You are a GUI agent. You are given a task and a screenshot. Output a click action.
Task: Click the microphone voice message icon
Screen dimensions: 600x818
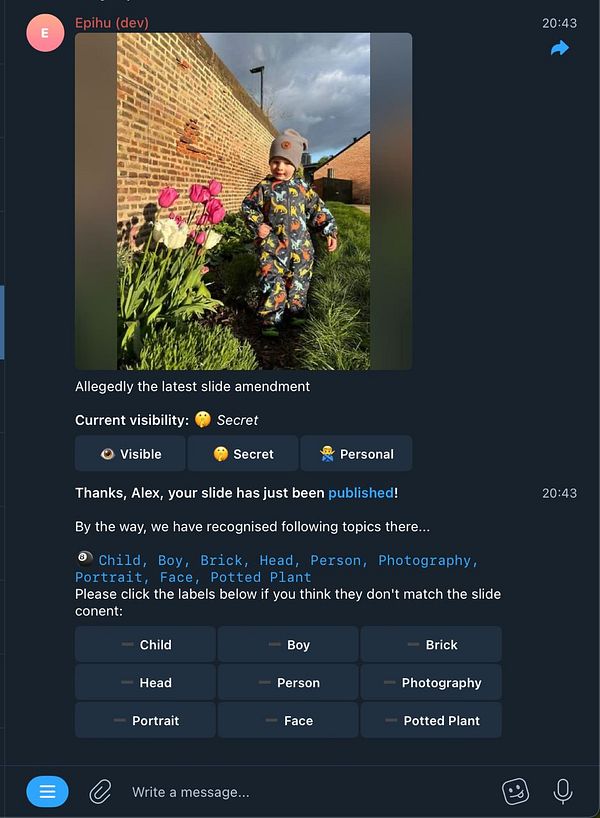point(562,791)
